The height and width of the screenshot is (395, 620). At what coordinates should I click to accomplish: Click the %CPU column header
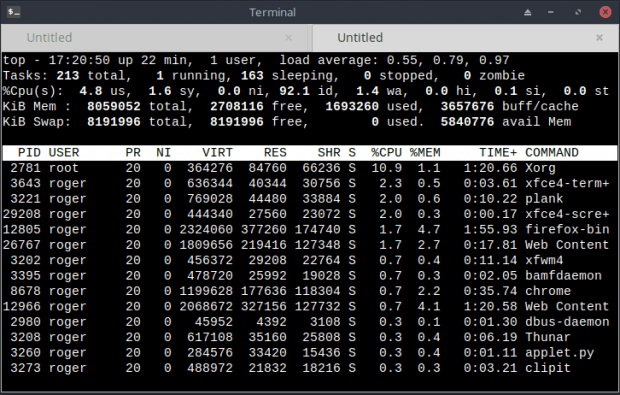point(386,153)
